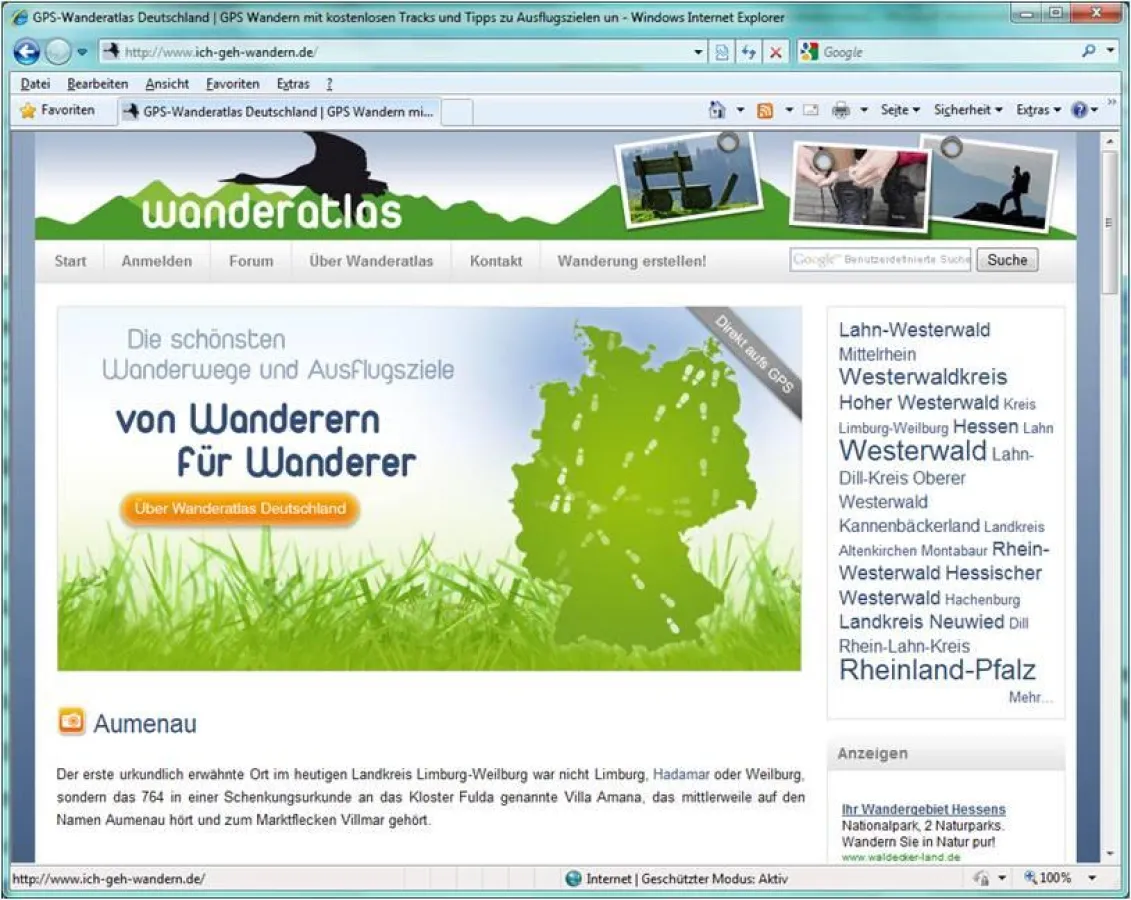Click inside the Google custom search field
The image size is (1131, 900).
pyautogui.click(x=880, y=260)
